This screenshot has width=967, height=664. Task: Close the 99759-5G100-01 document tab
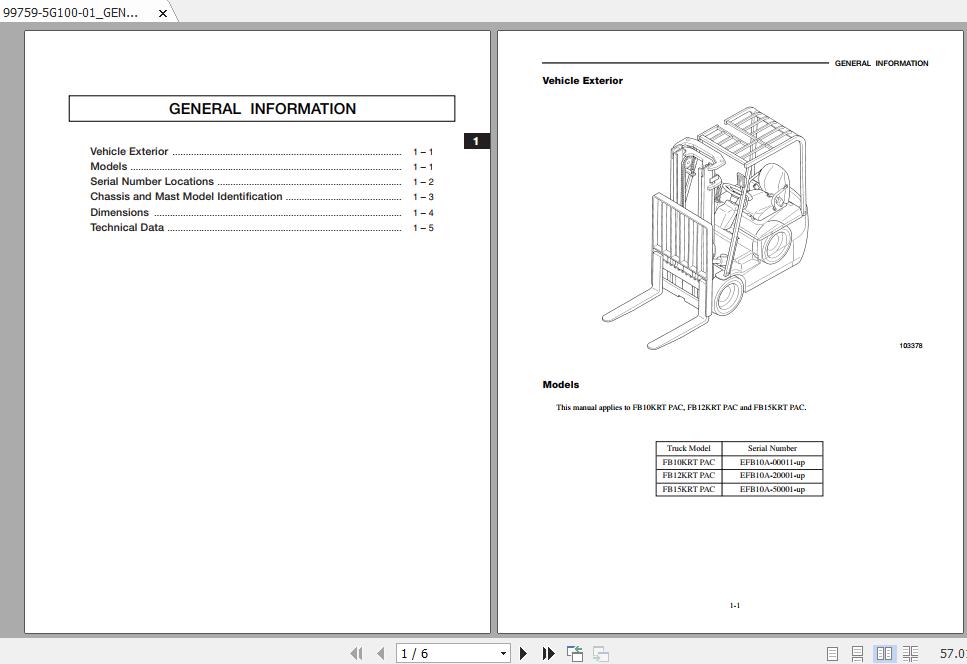pyautogui.click(x=162, y=14)
